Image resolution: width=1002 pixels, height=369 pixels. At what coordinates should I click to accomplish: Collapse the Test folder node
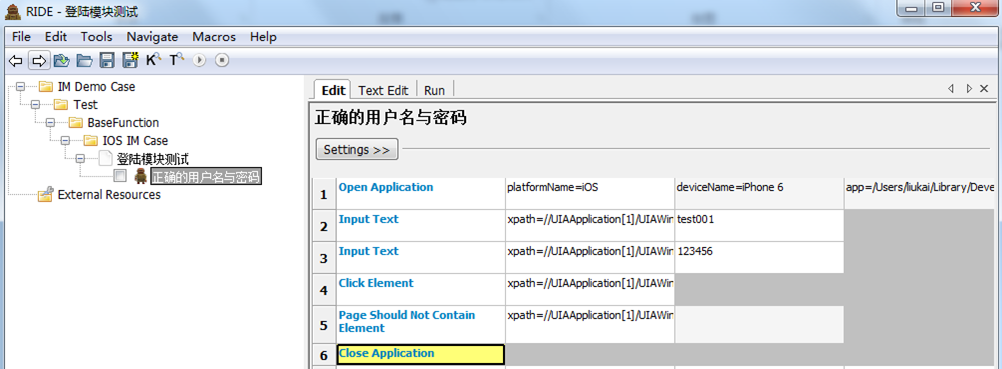36,104
